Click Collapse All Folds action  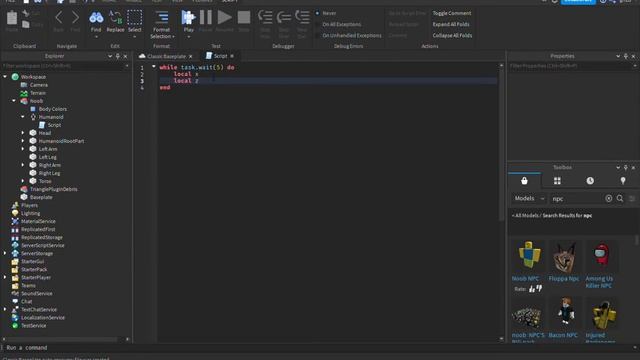click(x=452, y=36)
